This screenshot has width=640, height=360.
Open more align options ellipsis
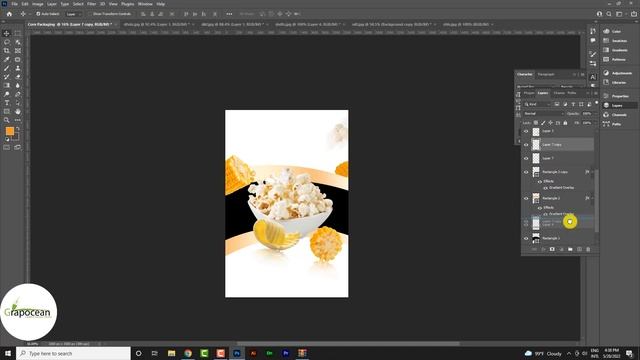coord(229,14)
